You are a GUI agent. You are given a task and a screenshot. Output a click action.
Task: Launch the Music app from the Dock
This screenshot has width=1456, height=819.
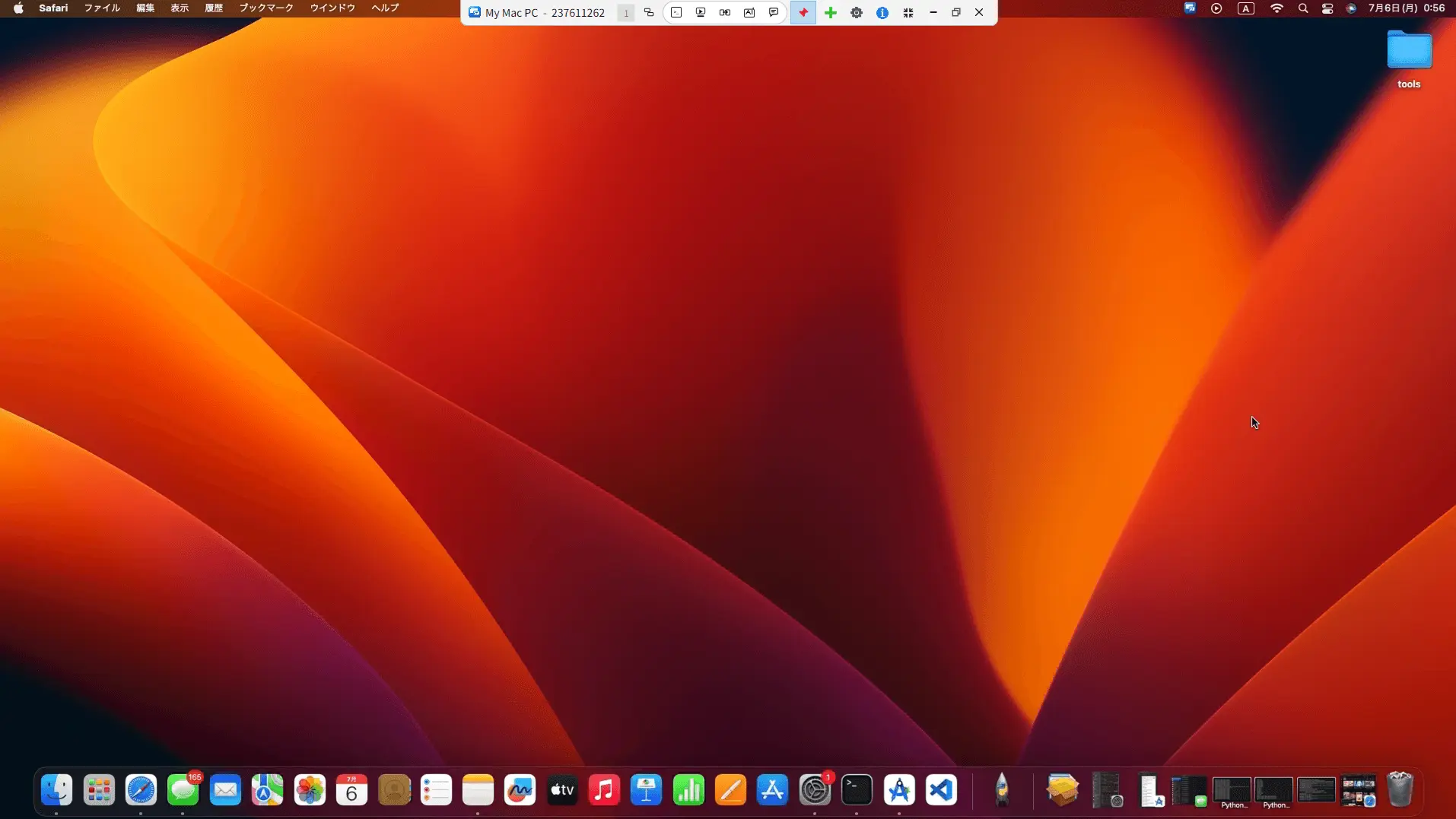[x=605, y=791]
